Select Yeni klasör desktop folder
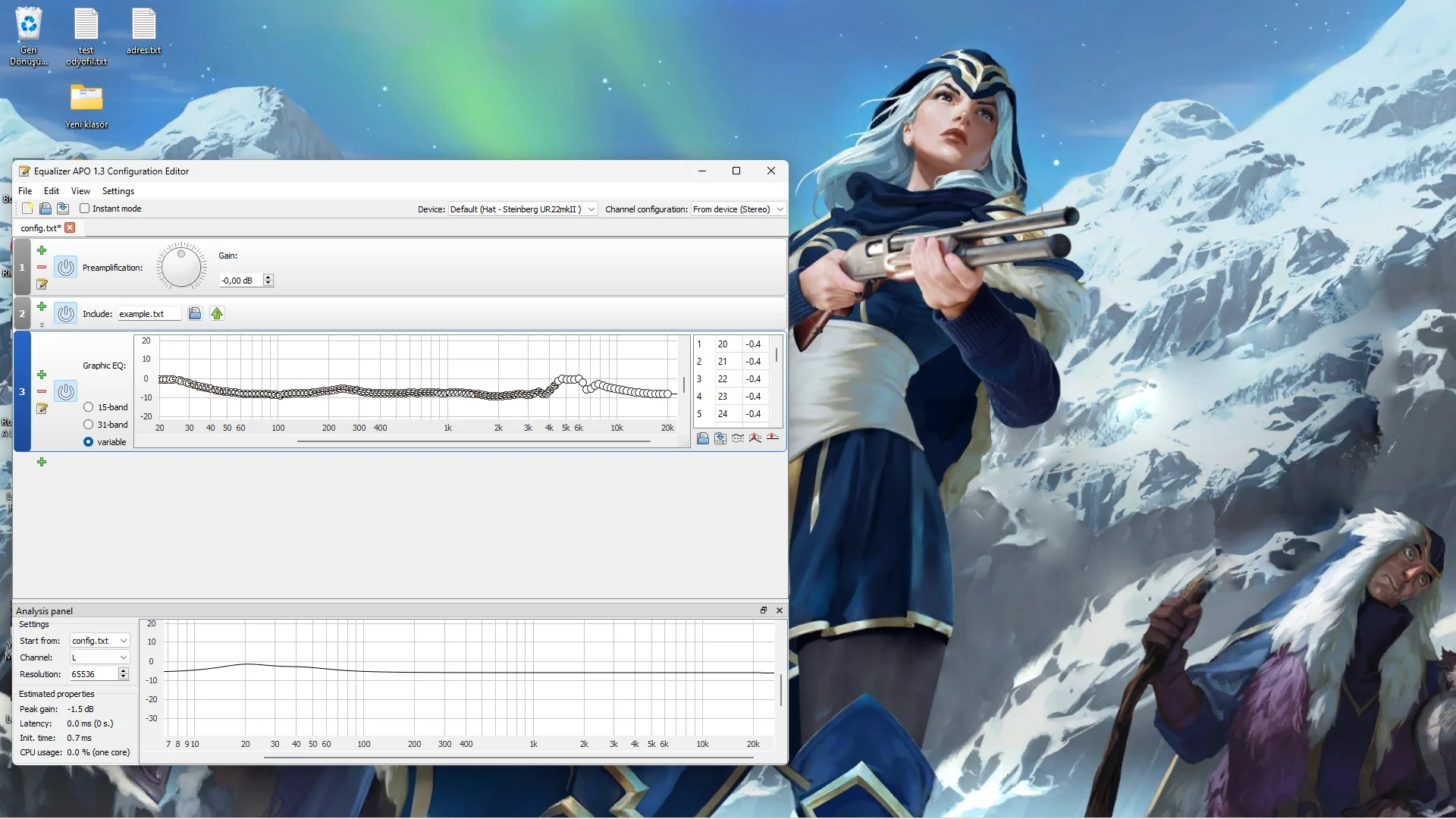The height and width of the screenshot is (819, 1456). point(86,106)
